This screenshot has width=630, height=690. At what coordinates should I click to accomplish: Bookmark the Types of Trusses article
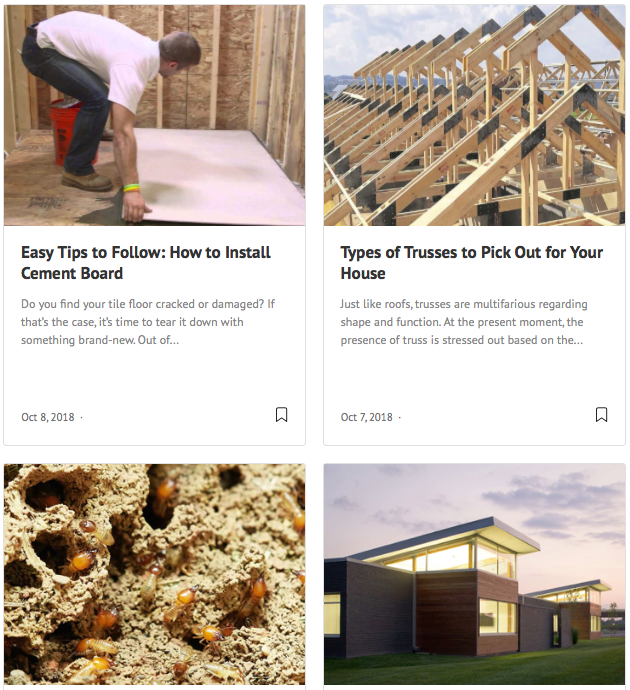coord(601,415)
